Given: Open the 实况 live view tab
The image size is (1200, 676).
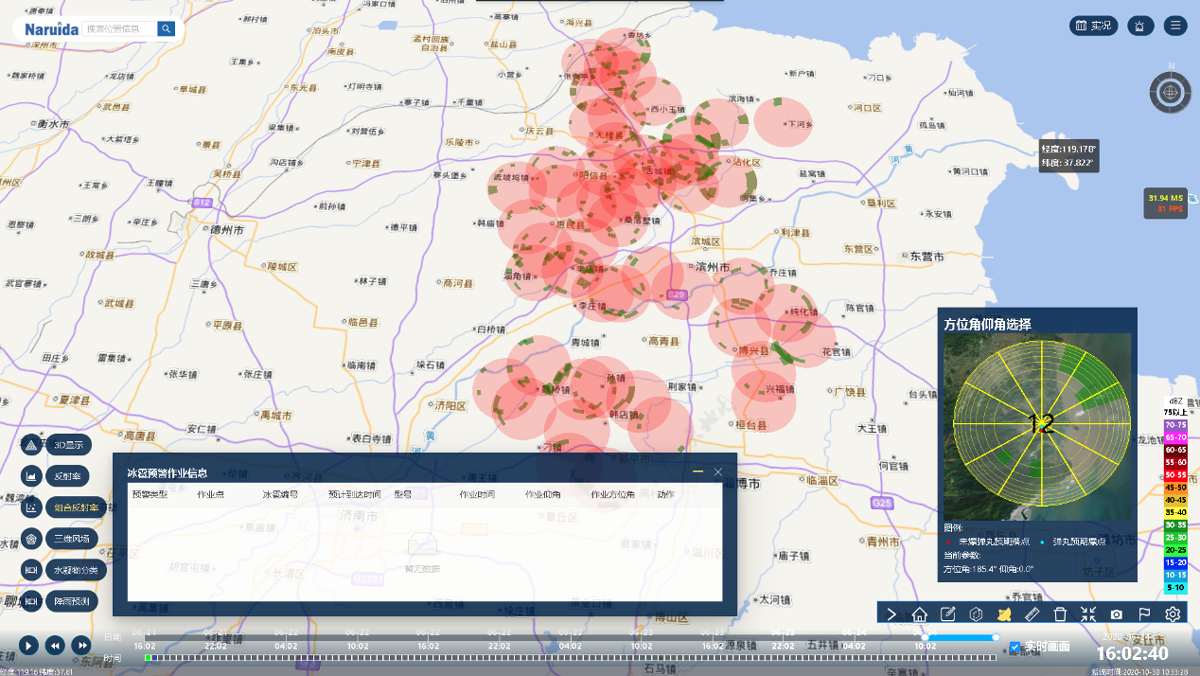Looking at the screenshot, I should (x=1093, y=26).
